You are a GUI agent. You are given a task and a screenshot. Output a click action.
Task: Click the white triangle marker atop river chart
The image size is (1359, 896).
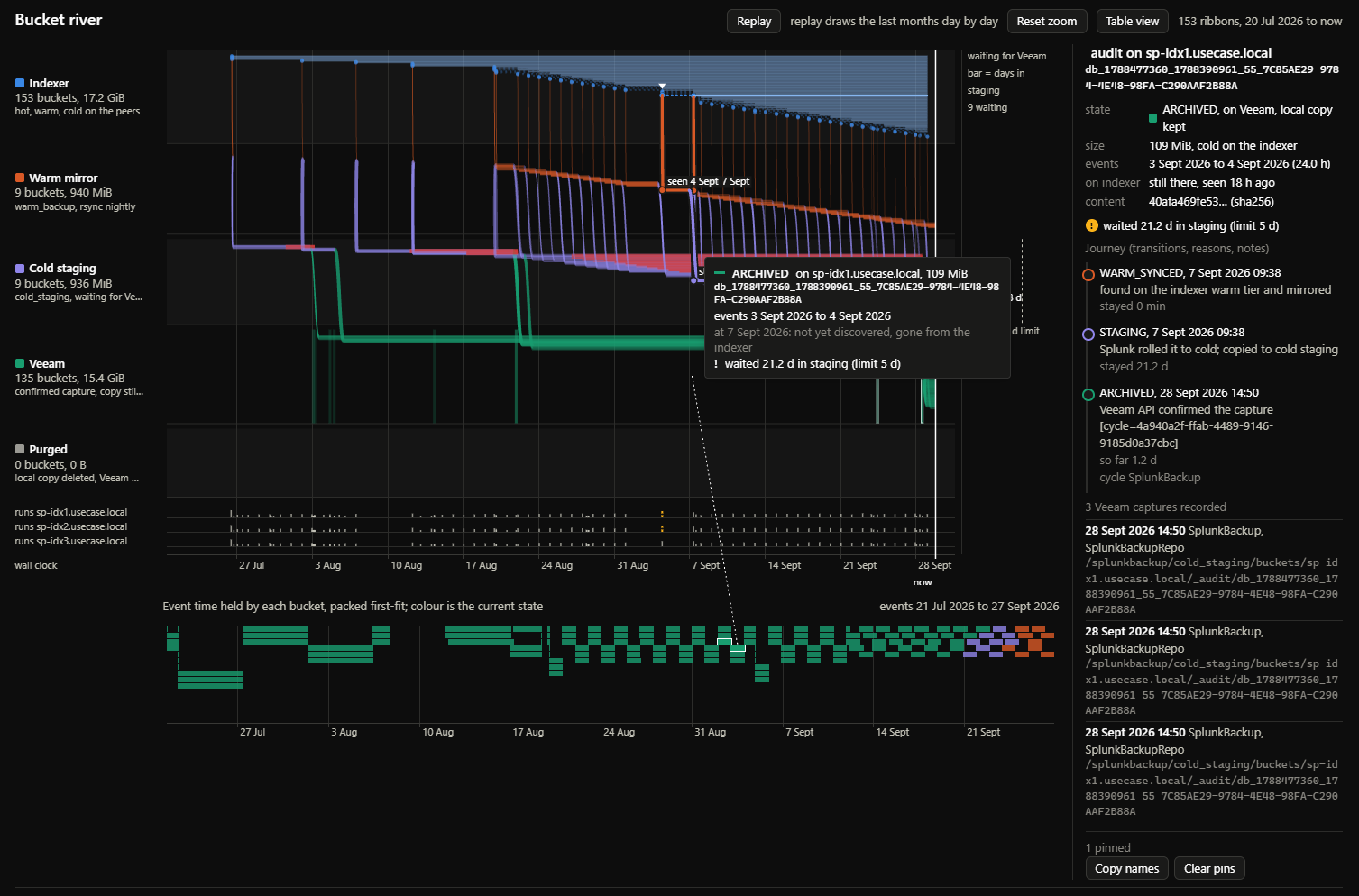click(662, 87)
